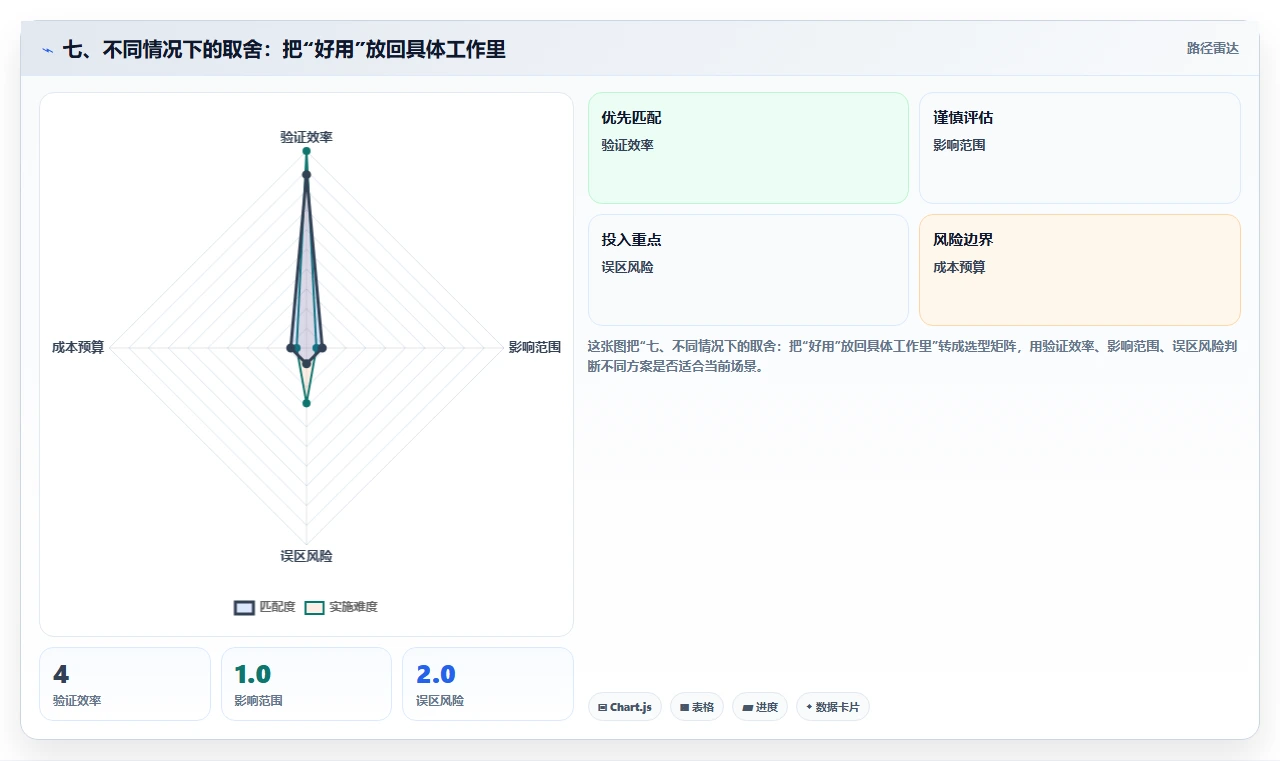1280x761 pixels.
Task: Click the 误区风险 text in 投入重点 card
Action: 627,267
